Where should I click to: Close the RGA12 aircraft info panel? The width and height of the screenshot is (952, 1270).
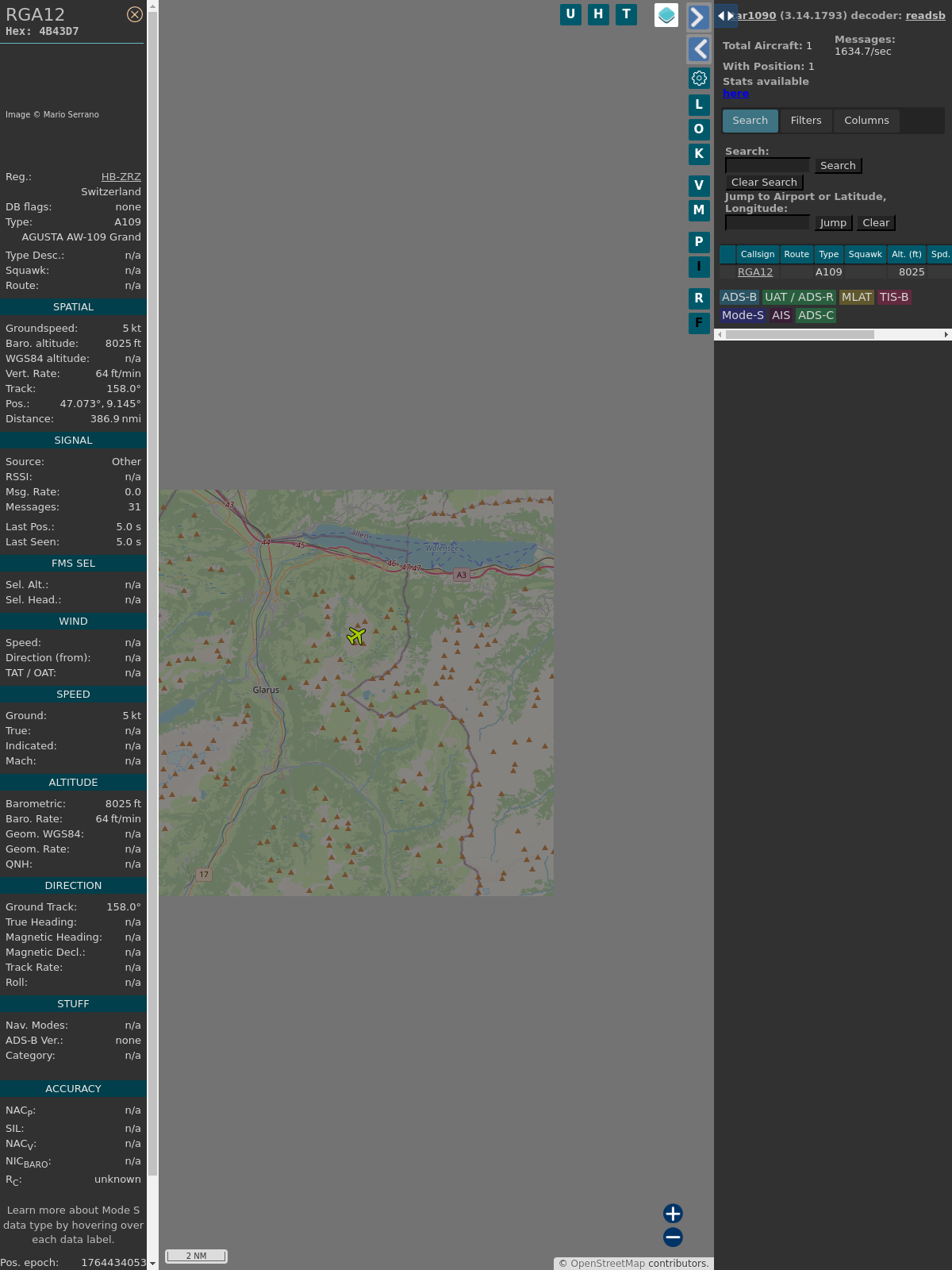pos(135,14)
